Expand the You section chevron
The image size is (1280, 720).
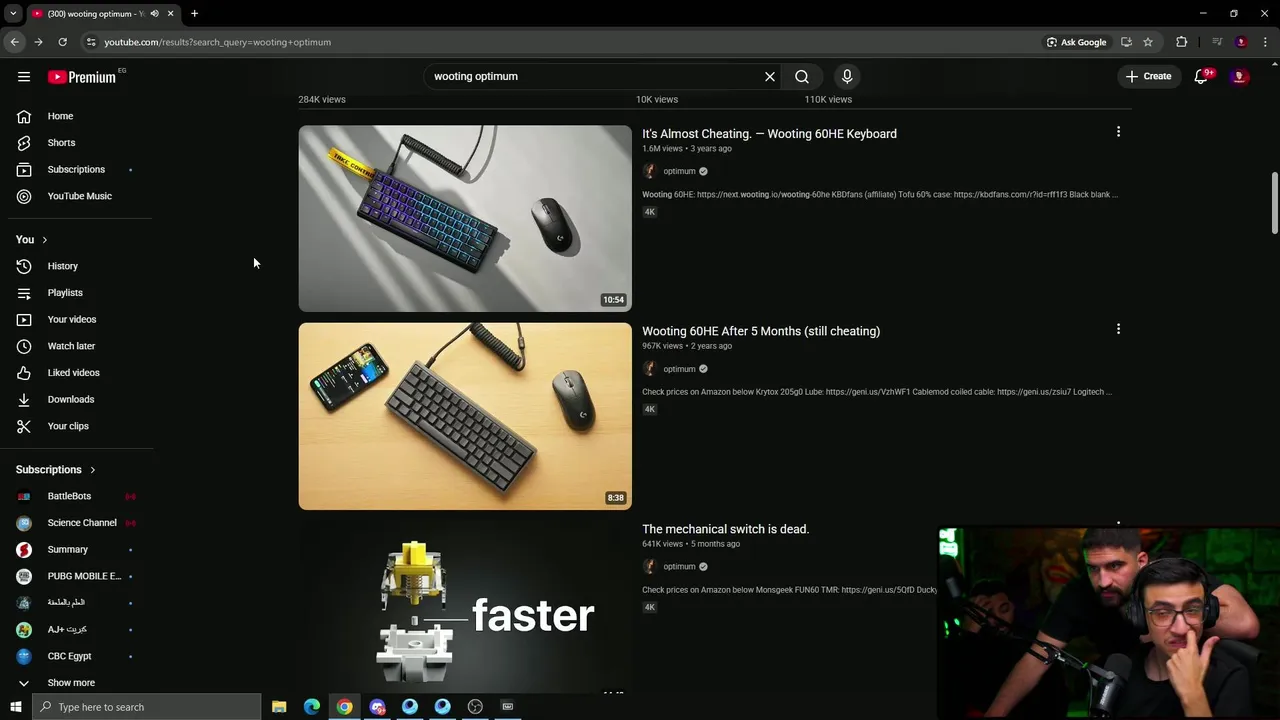pos(44,240)
